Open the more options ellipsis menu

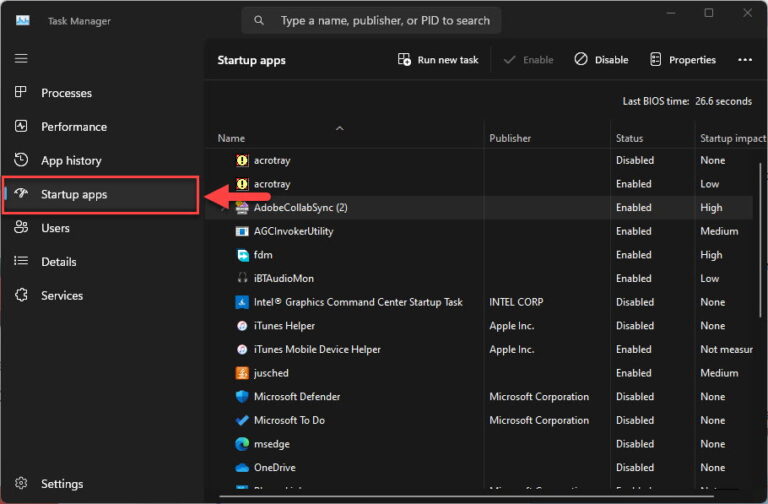coord(744,60)
